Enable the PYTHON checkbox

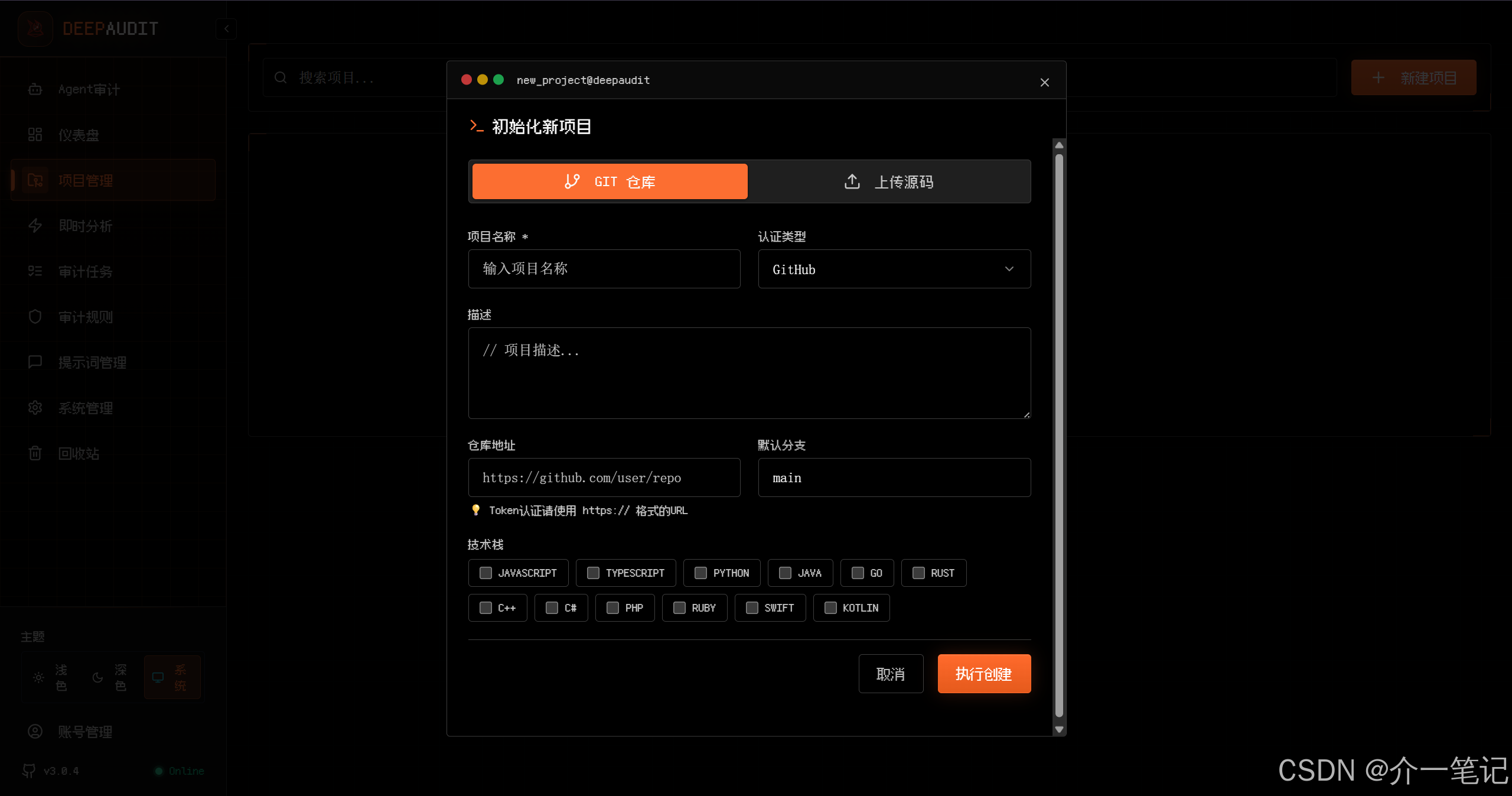coord(700,573)
